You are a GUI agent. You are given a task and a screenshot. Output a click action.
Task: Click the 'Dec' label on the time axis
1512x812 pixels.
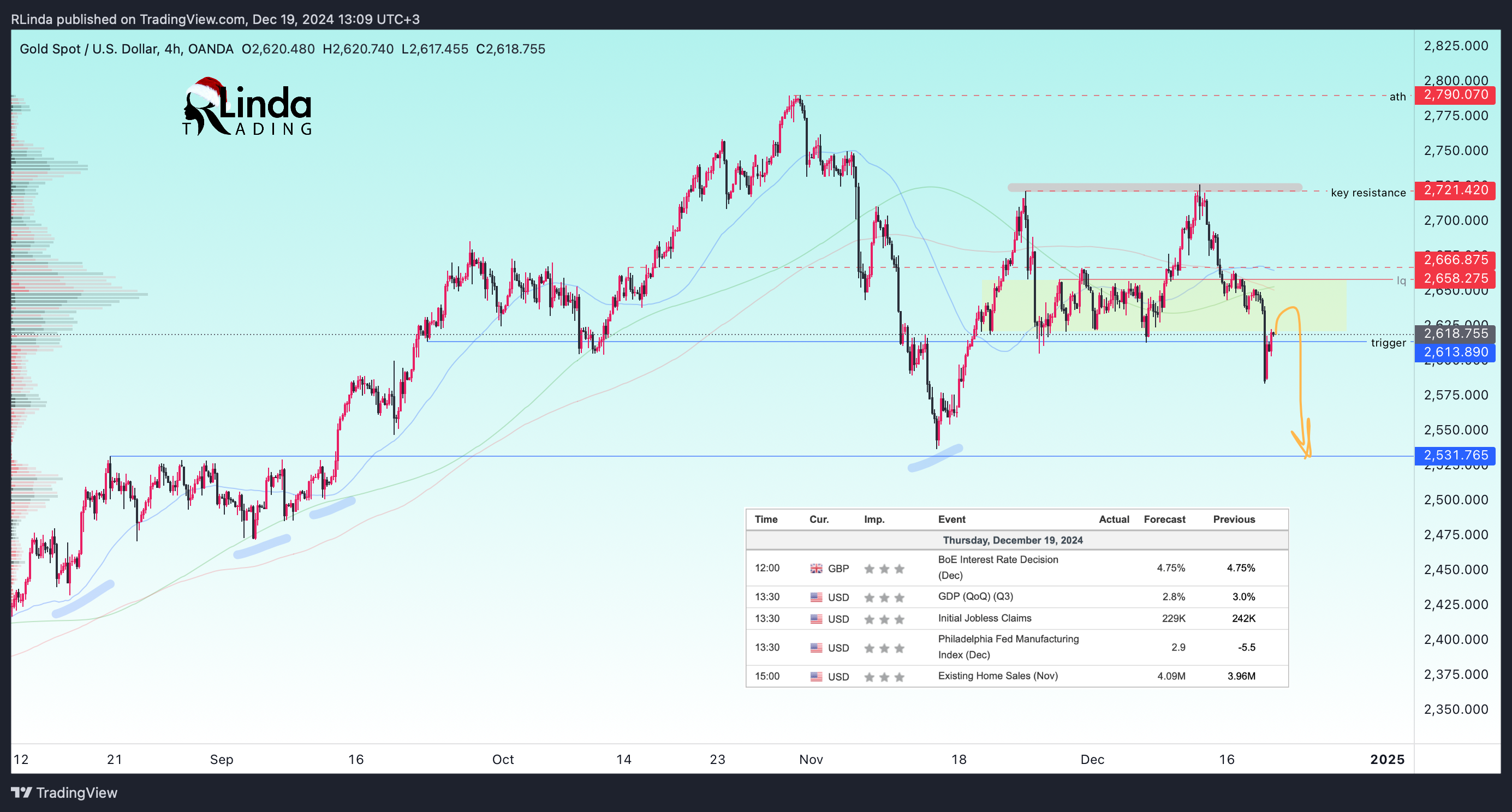click(1092, 759)
